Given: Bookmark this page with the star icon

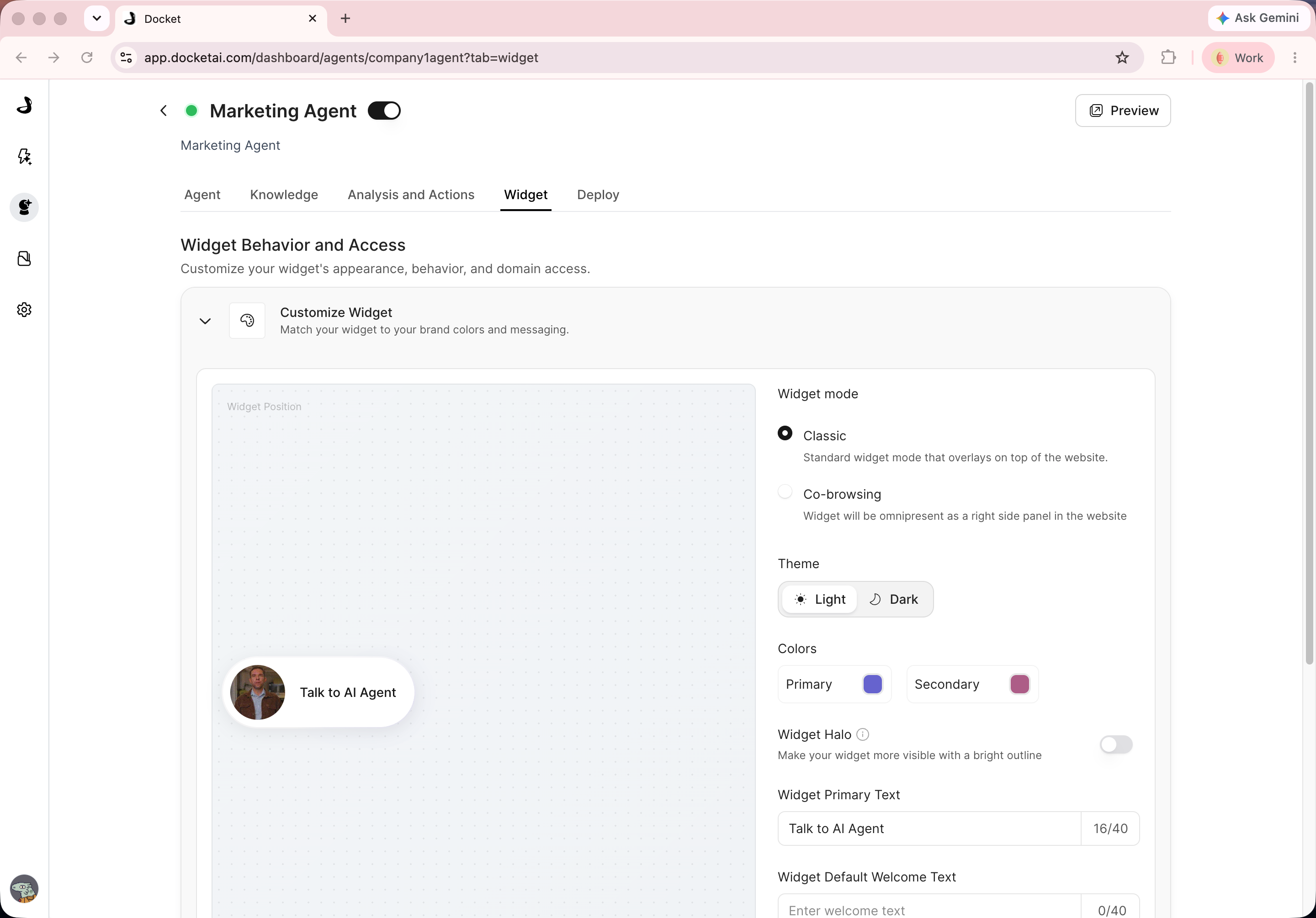Looking at the screenshot, I should pyautogui.click(x=1122, y=57).
